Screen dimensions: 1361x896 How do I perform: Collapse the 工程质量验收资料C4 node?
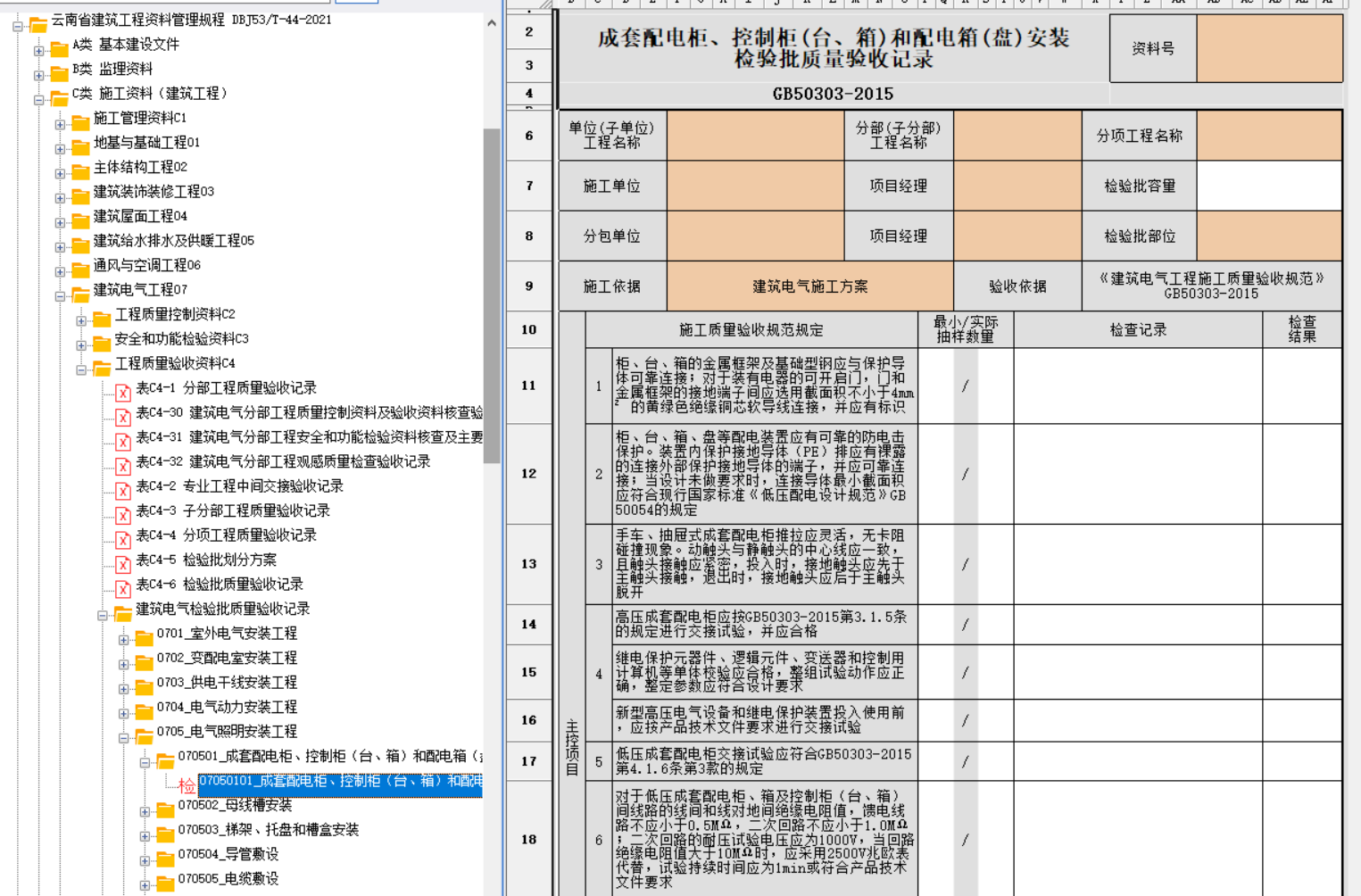[81, 369]
